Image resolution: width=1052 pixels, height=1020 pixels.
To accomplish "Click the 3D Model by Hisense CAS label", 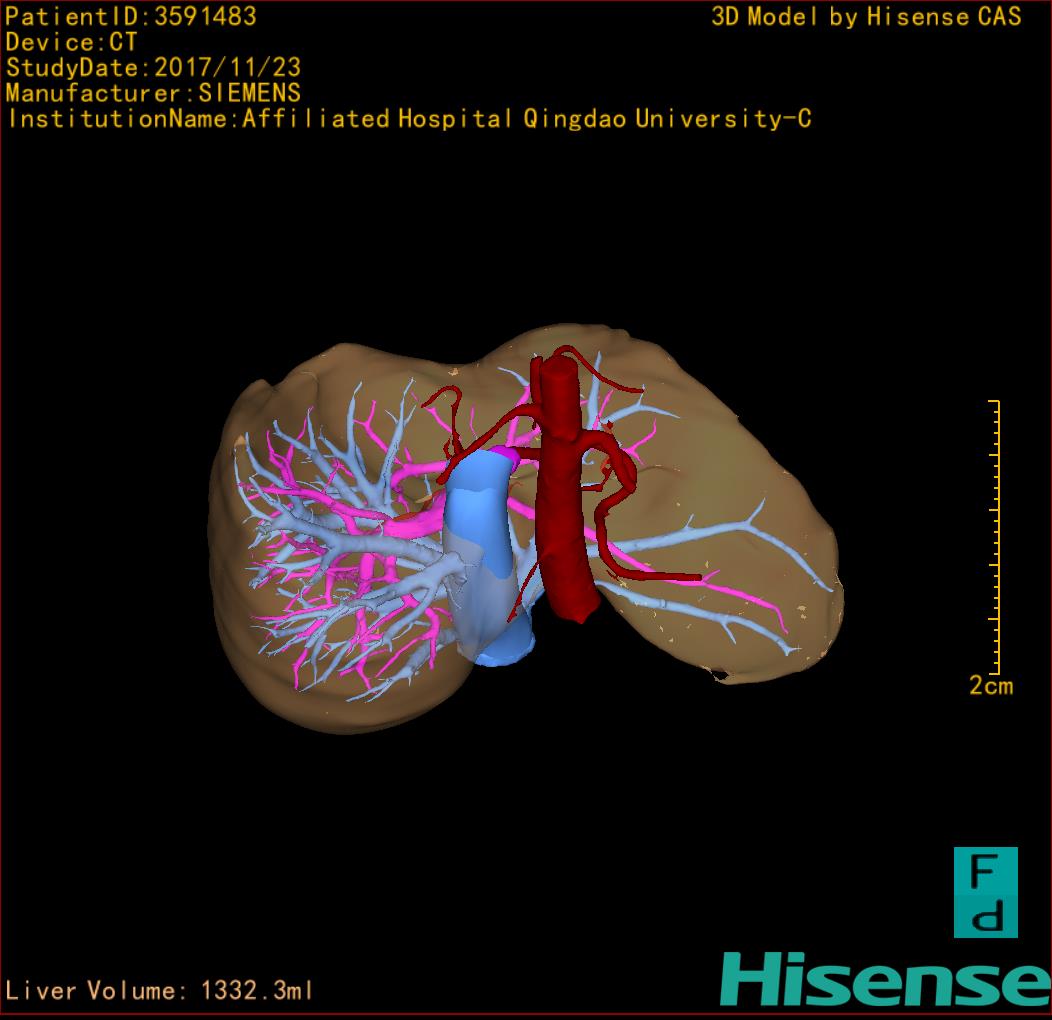I will point(866,16).
